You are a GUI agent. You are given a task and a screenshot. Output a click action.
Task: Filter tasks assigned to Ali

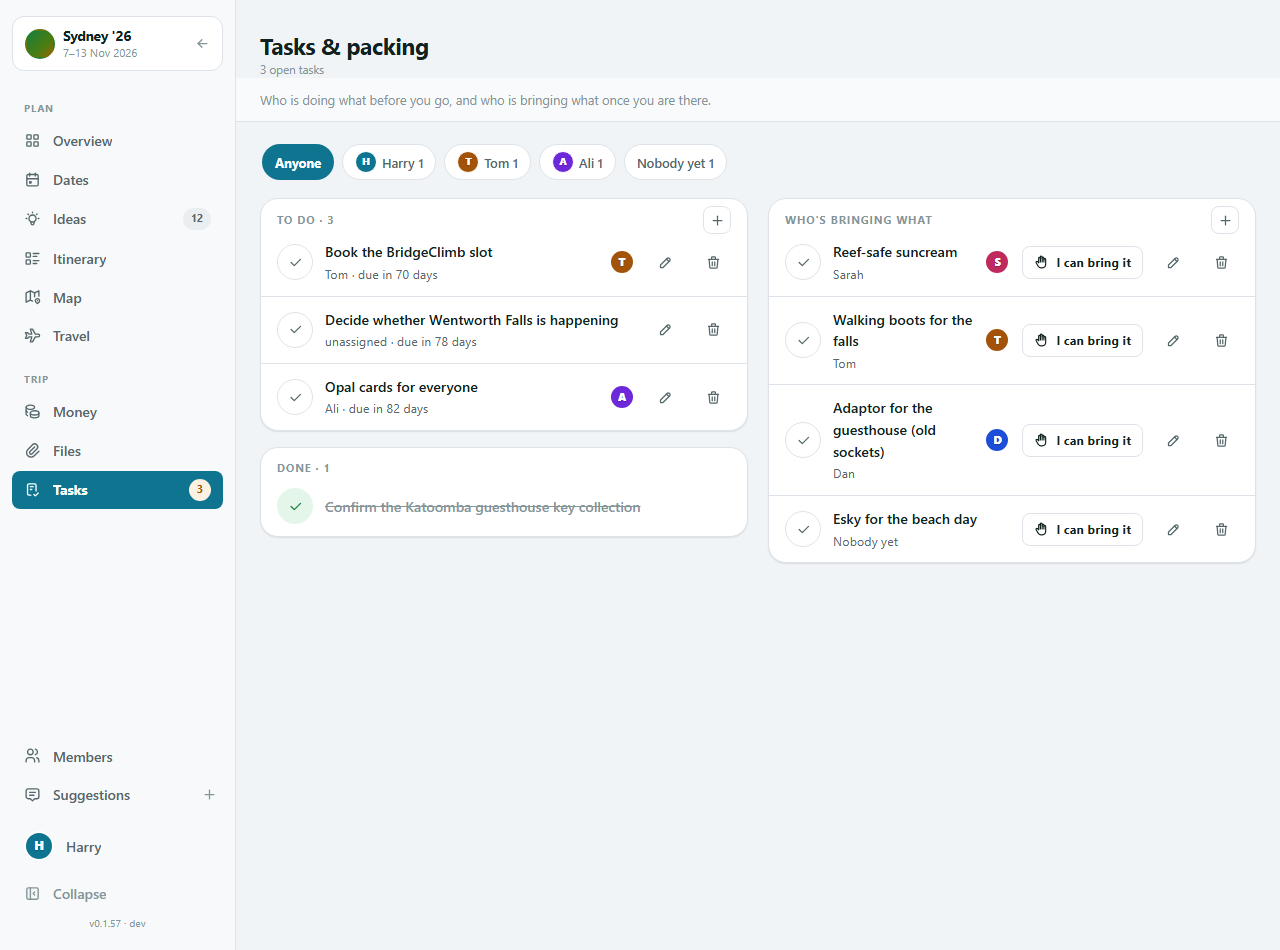[x=577, y=163]
